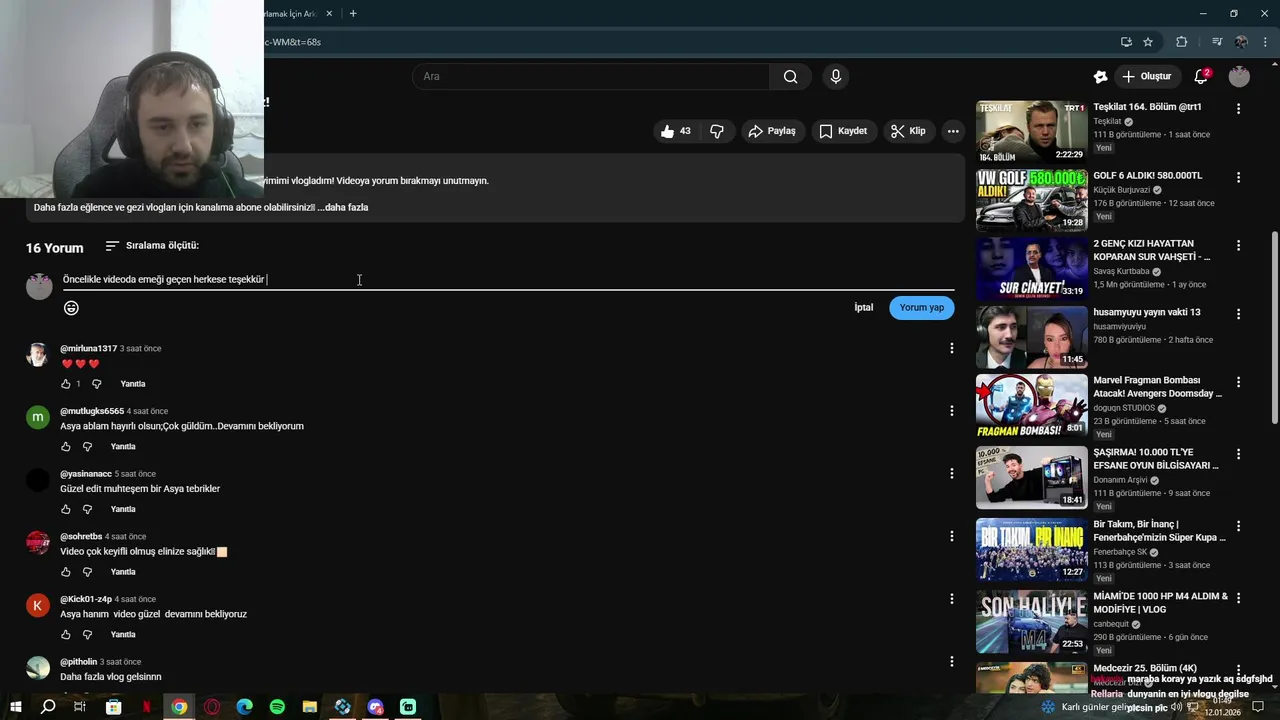The width and height of the screenshot is (1280, 720).
Task: Reply to @Kick01-z4p's comment
Action: (x=123, y=635)
